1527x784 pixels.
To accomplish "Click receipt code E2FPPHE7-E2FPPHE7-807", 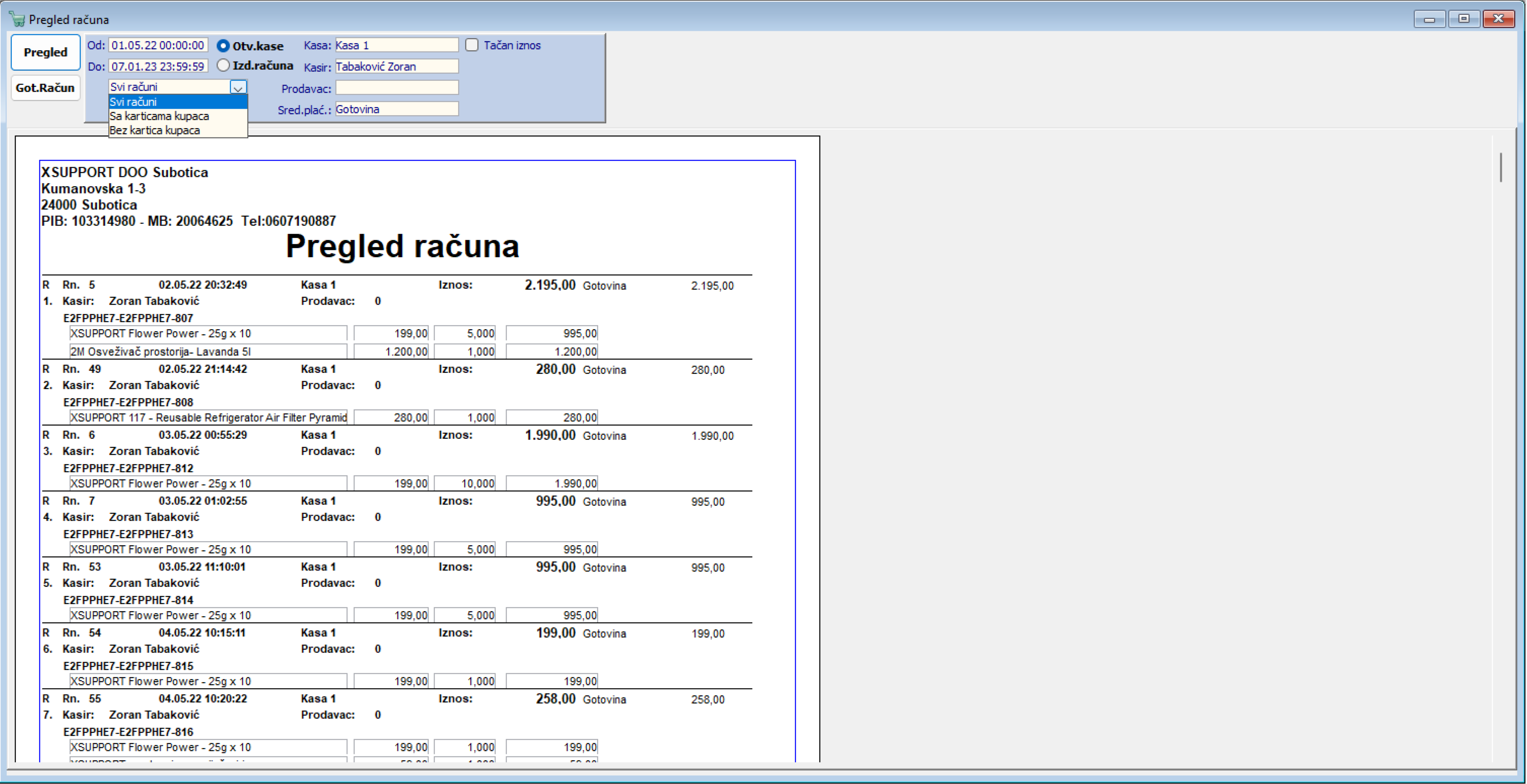I will (x=128, y=318).
